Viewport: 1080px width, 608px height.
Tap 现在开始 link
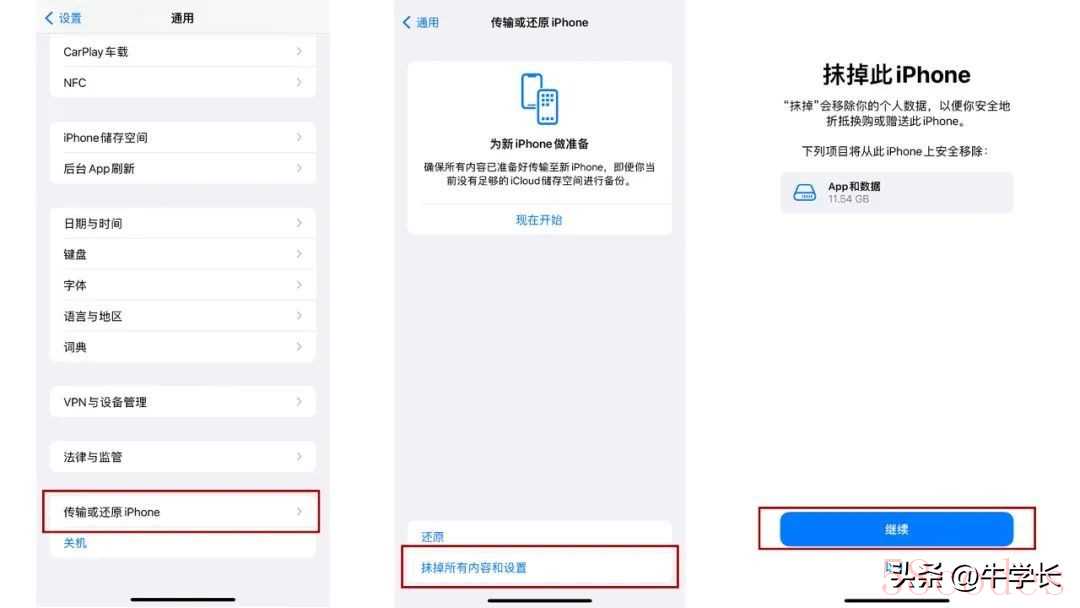539,220
